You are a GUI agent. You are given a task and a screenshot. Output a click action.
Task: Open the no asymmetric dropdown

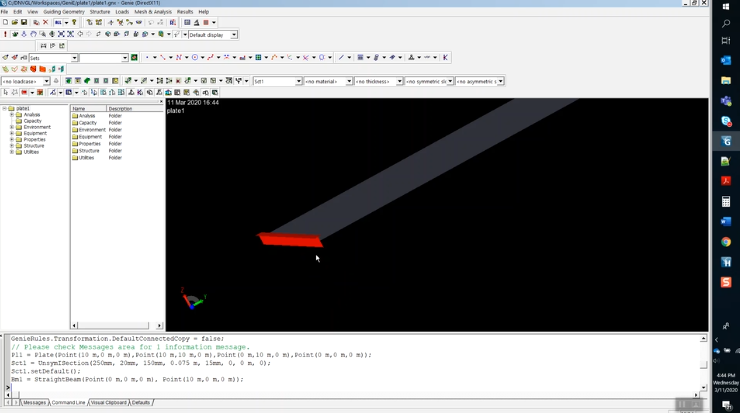(500, 81)
